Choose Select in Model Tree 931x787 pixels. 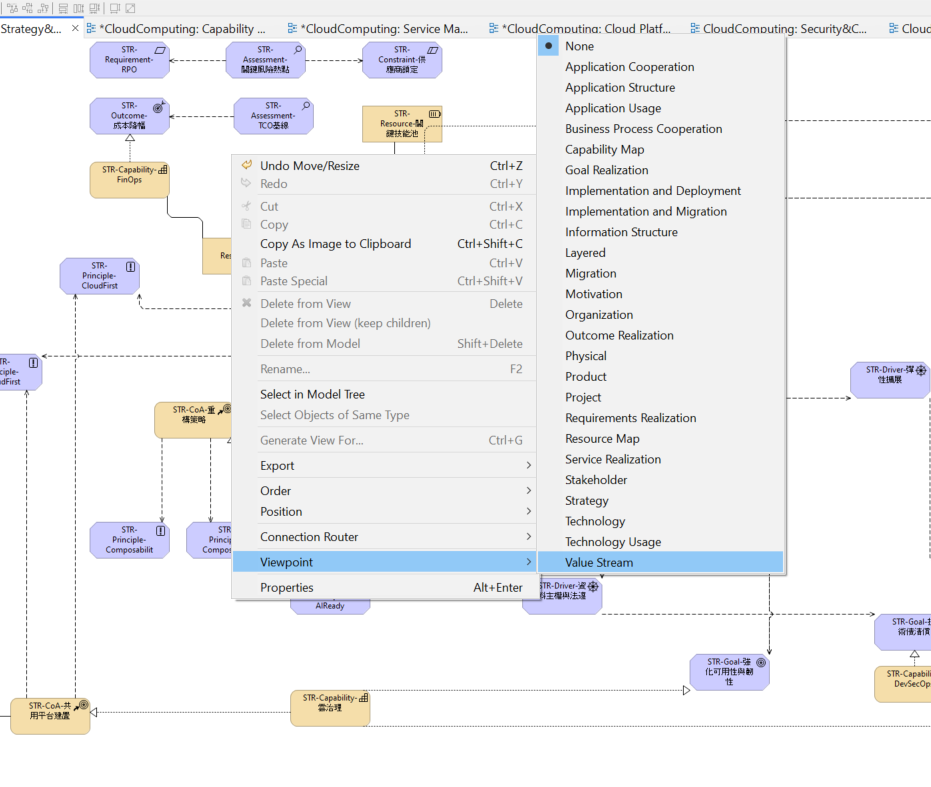384,394
